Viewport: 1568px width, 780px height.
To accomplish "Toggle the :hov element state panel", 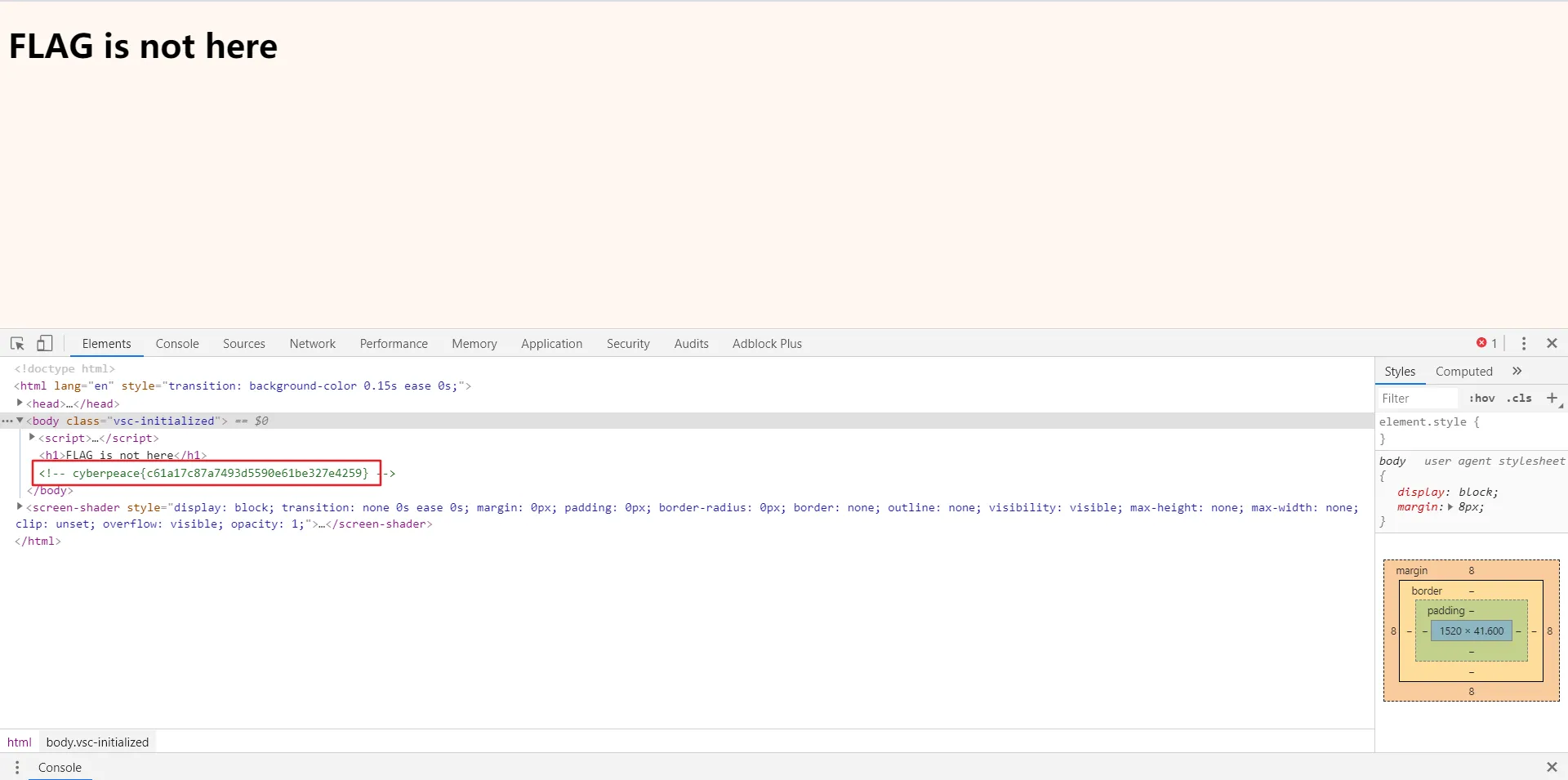I will (x=1481, y=399).
